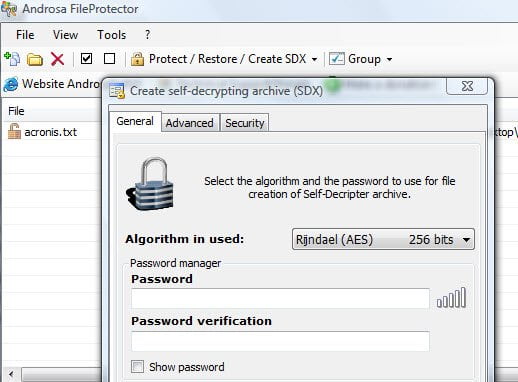This screenshot has width=518, height=382.
Task: Click the Androsa FileProtector title bar icon
Action: click(x=9, y=9)
